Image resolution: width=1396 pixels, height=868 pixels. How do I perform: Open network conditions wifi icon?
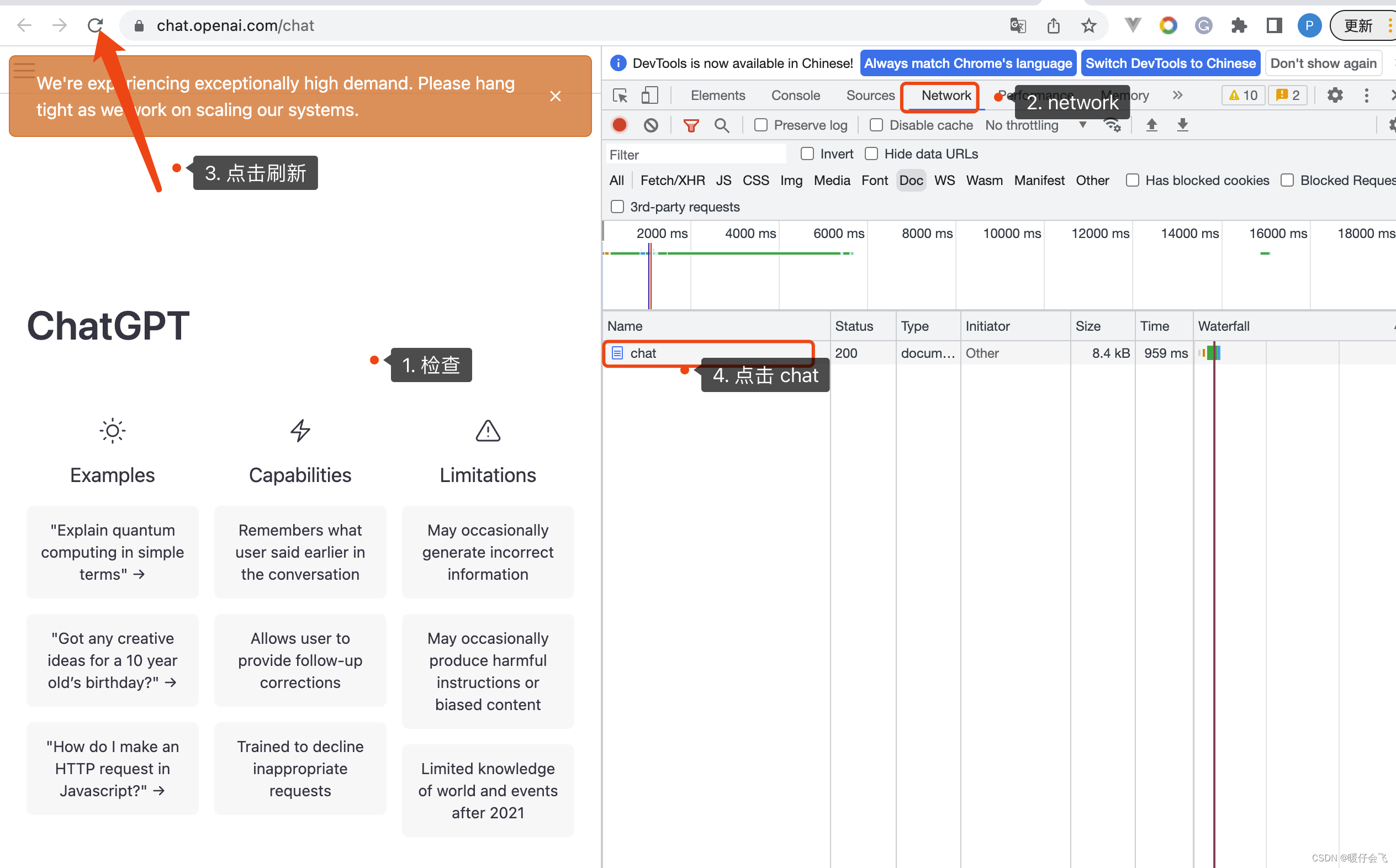click(1112, 125)
